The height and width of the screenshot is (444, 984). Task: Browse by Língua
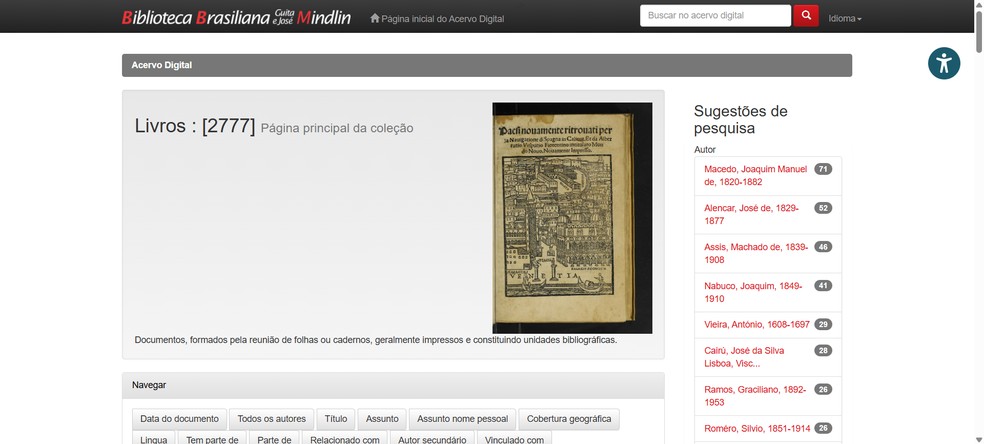pyautogui.click(x=154, y=439)
